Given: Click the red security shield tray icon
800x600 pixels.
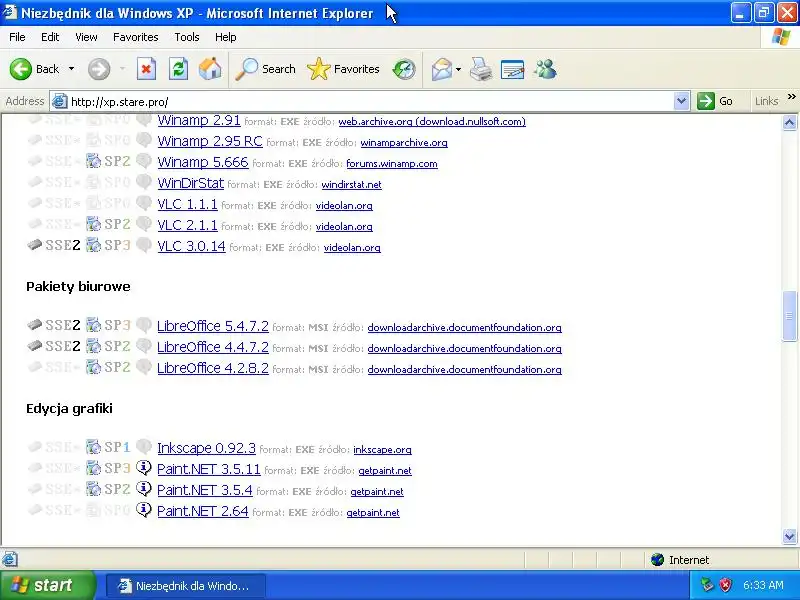Looking at the screenshot, I should click(x=726, y=585).
